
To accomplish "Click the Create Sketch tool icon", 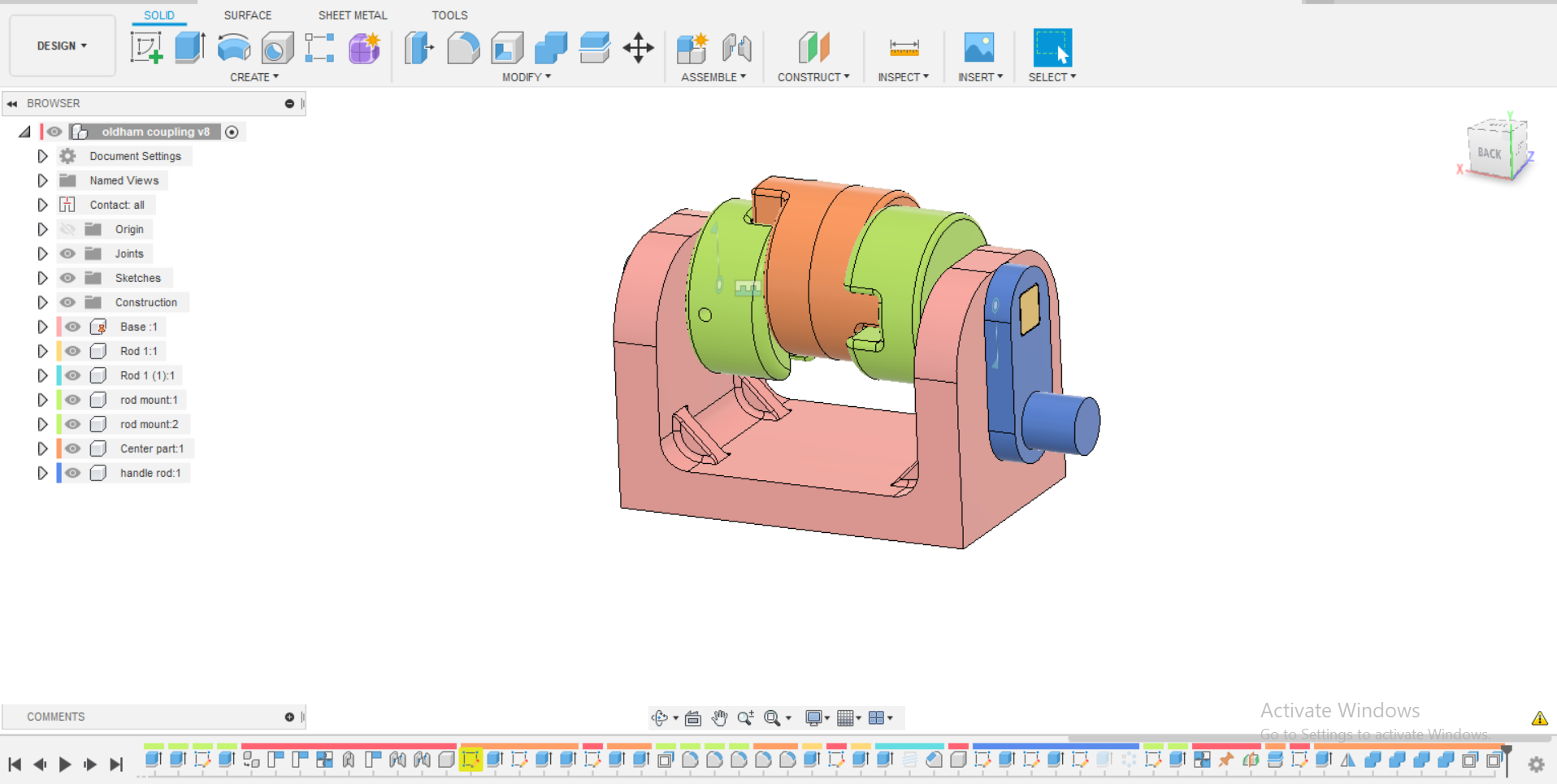I will [x=147, y=48].
